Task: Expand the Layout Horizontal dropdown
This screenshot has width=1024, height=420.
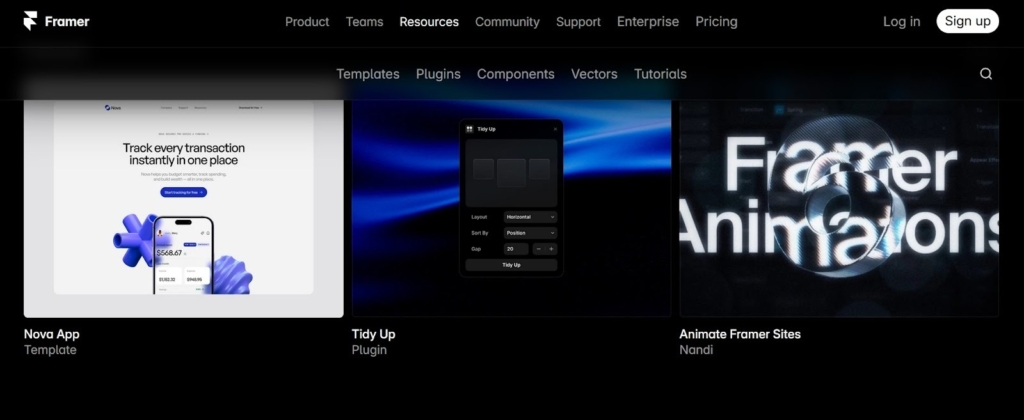Action: pyautogui.click(x=530, y=216)
